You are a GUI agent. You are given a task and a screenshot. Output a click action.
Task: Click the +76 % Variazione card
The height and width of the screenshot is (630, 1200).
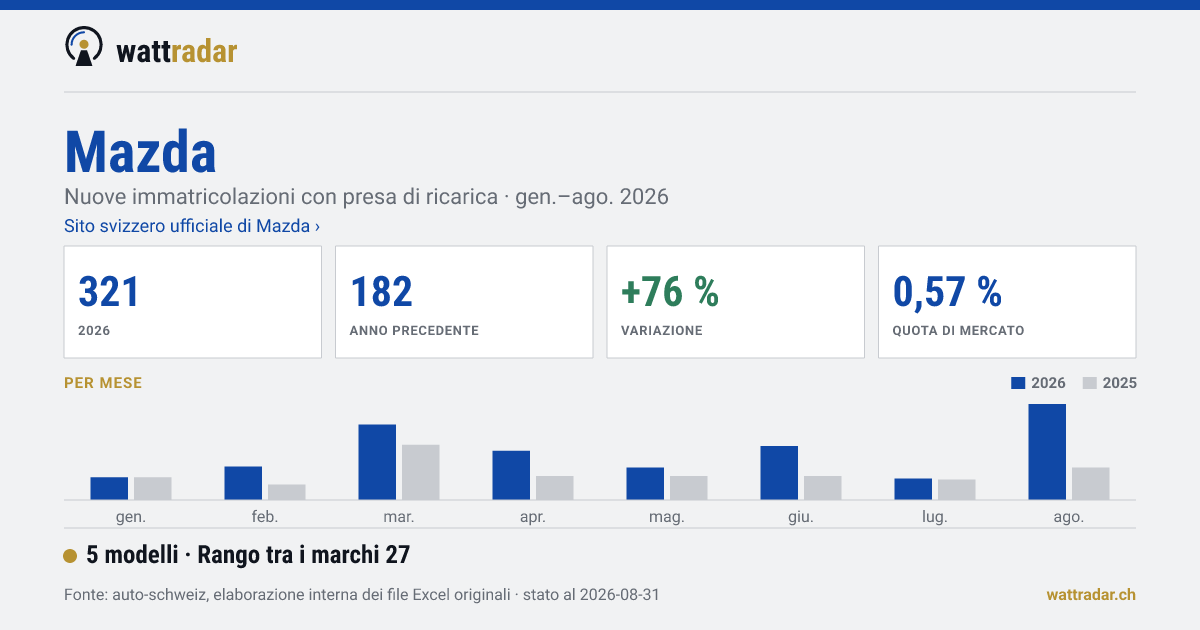736,302
